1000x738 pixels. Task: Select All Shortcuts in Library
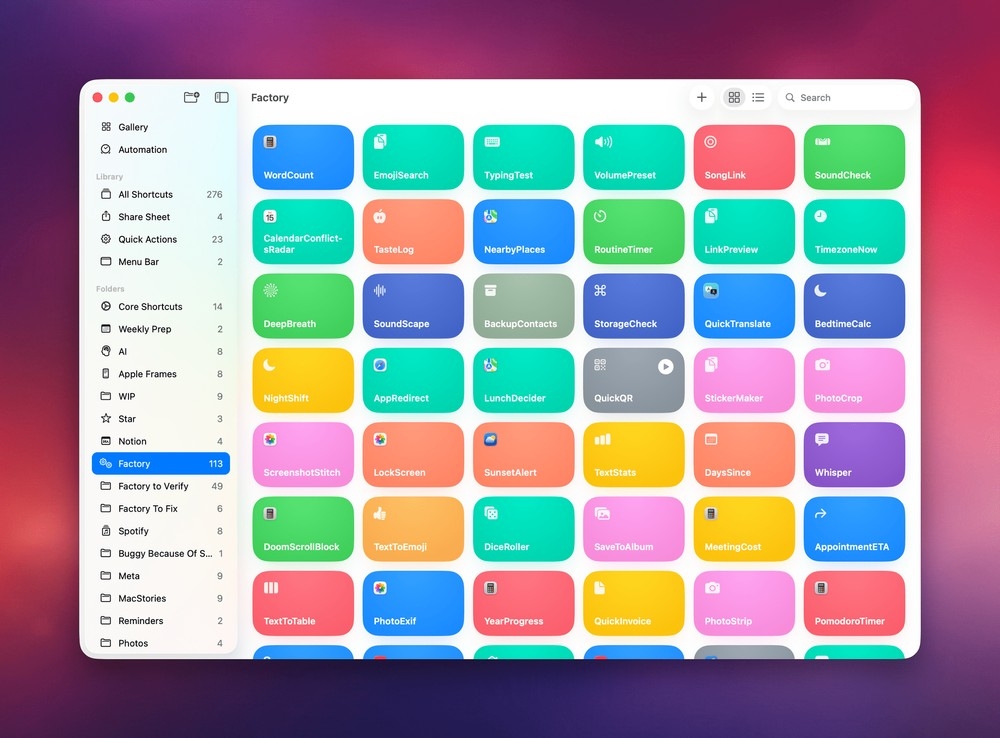click(x=161, y=195)
